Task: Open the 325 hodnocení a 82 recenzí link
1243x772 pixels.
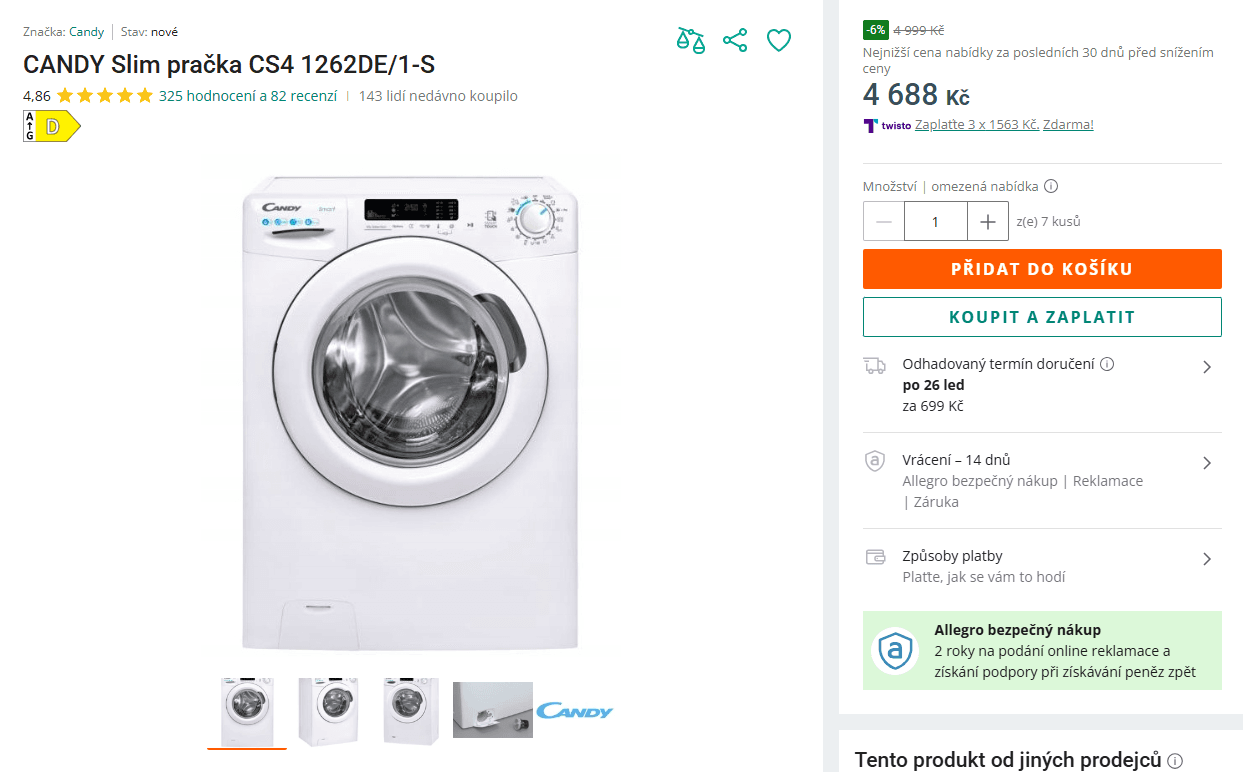Action: pos(248,96)
